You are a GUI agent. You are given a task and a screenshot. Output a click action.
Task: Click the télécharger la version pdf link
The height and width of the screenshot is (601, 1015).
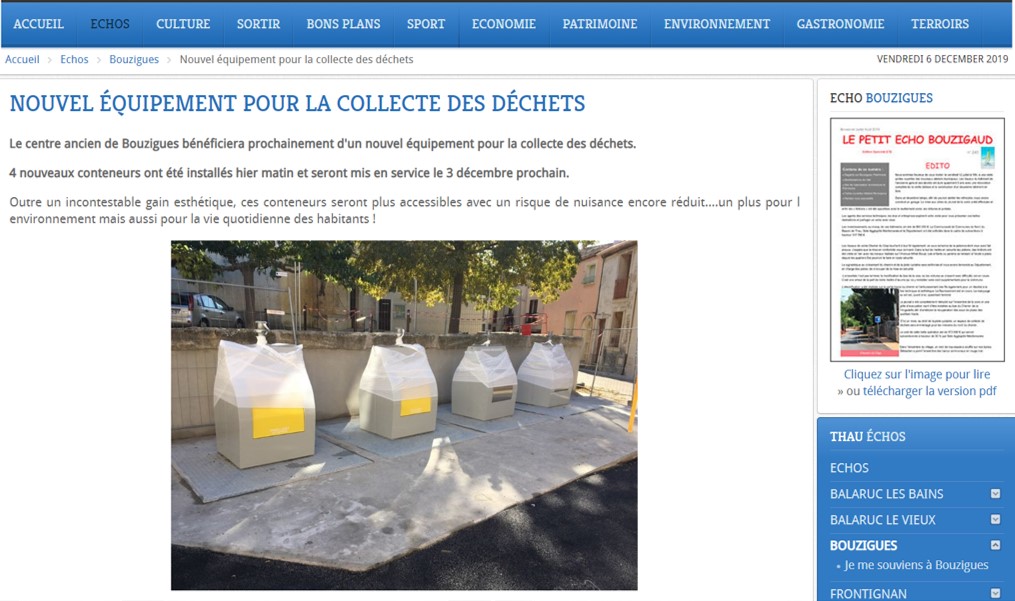pos(929,391)
